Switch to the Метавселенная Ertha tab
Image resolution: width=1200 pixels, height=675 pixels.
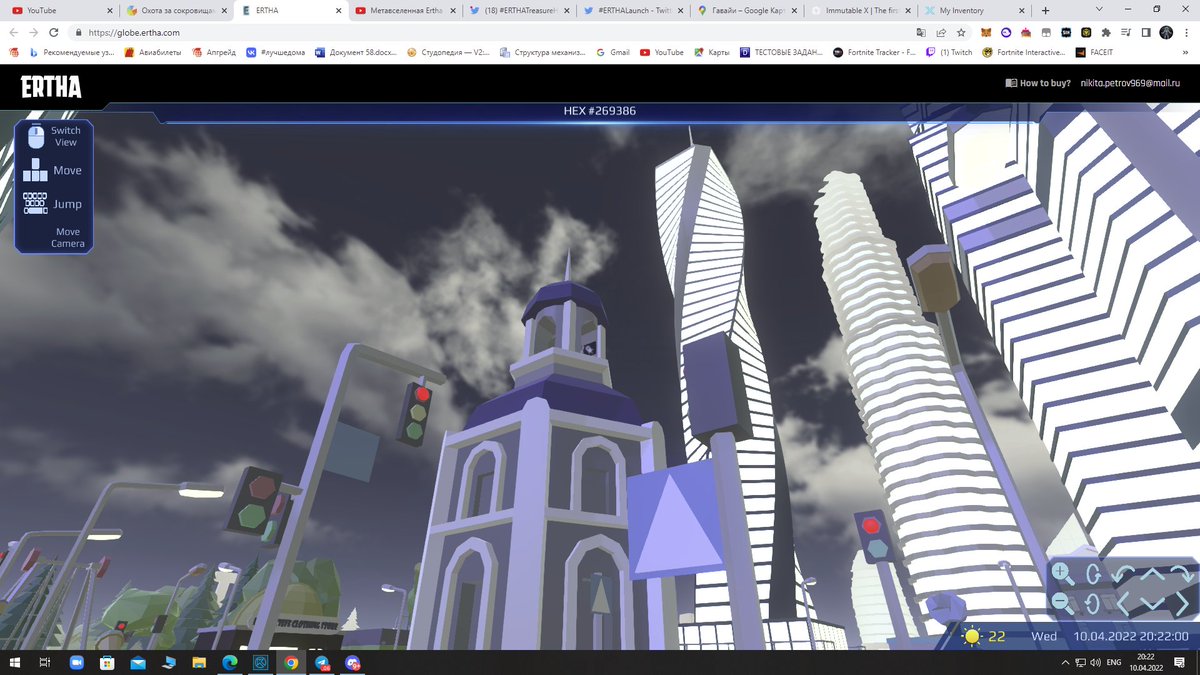pyautogui.click(x=403, y=10)
